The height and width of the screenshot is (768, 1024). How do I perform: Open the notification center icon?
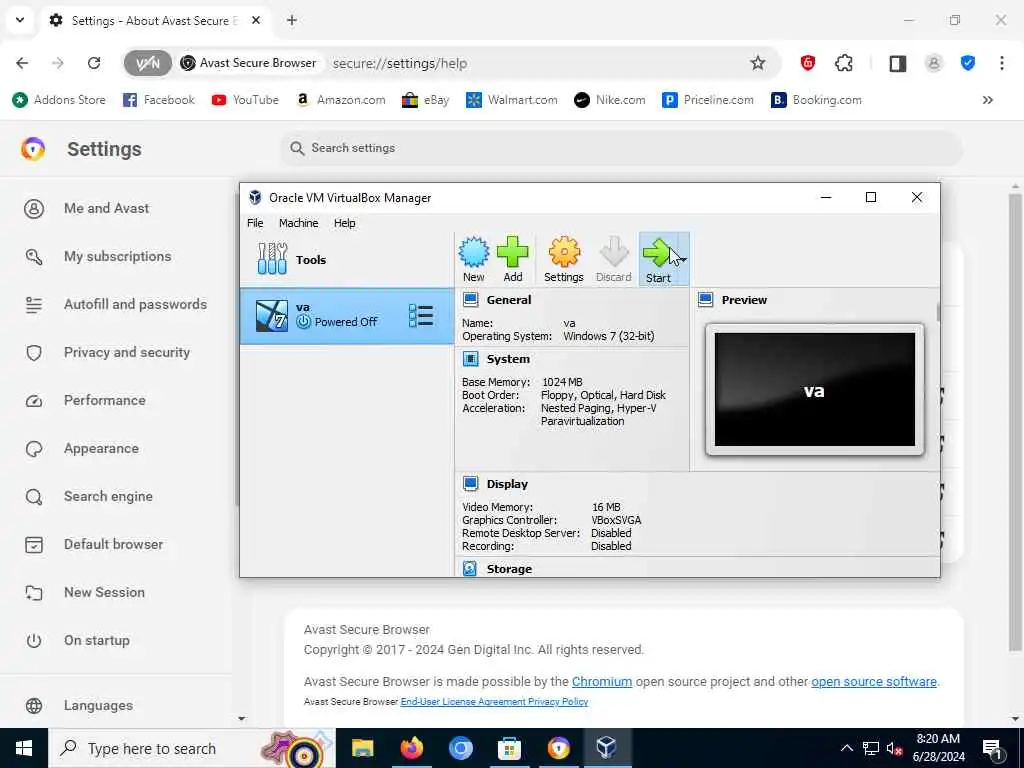[x=993, y=748]
